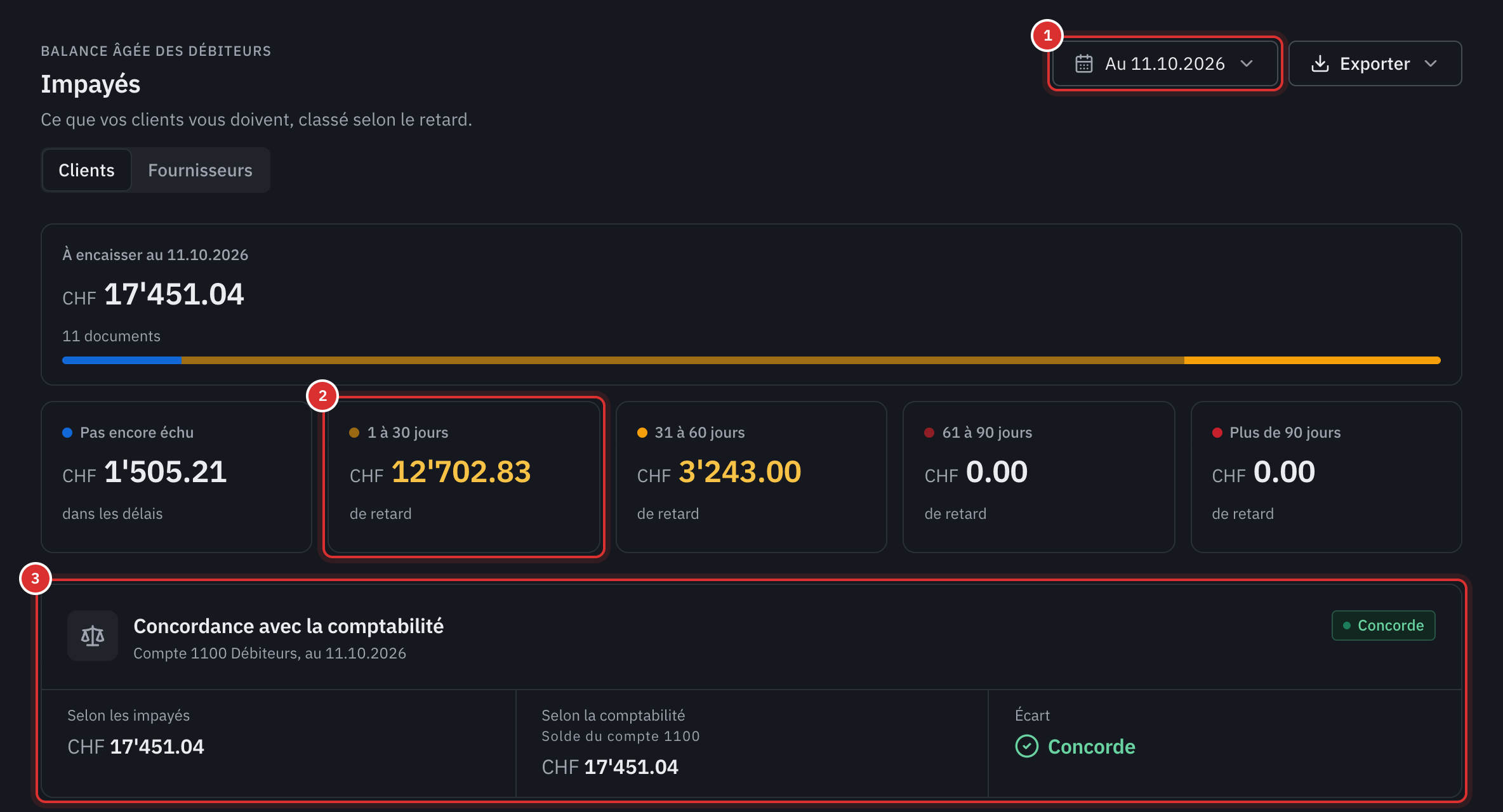Open the Plus de 90 jours card
This screenshot has height=812, width=1503.
[x=1327, y=477]
